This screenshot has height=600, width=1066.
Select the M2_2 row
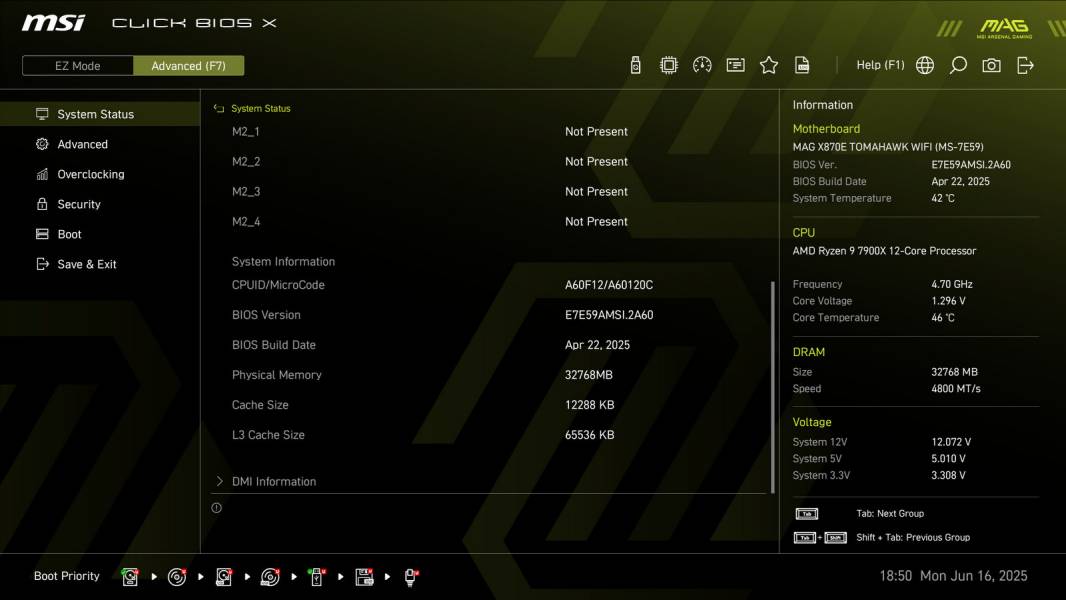[x=489, y=161]
